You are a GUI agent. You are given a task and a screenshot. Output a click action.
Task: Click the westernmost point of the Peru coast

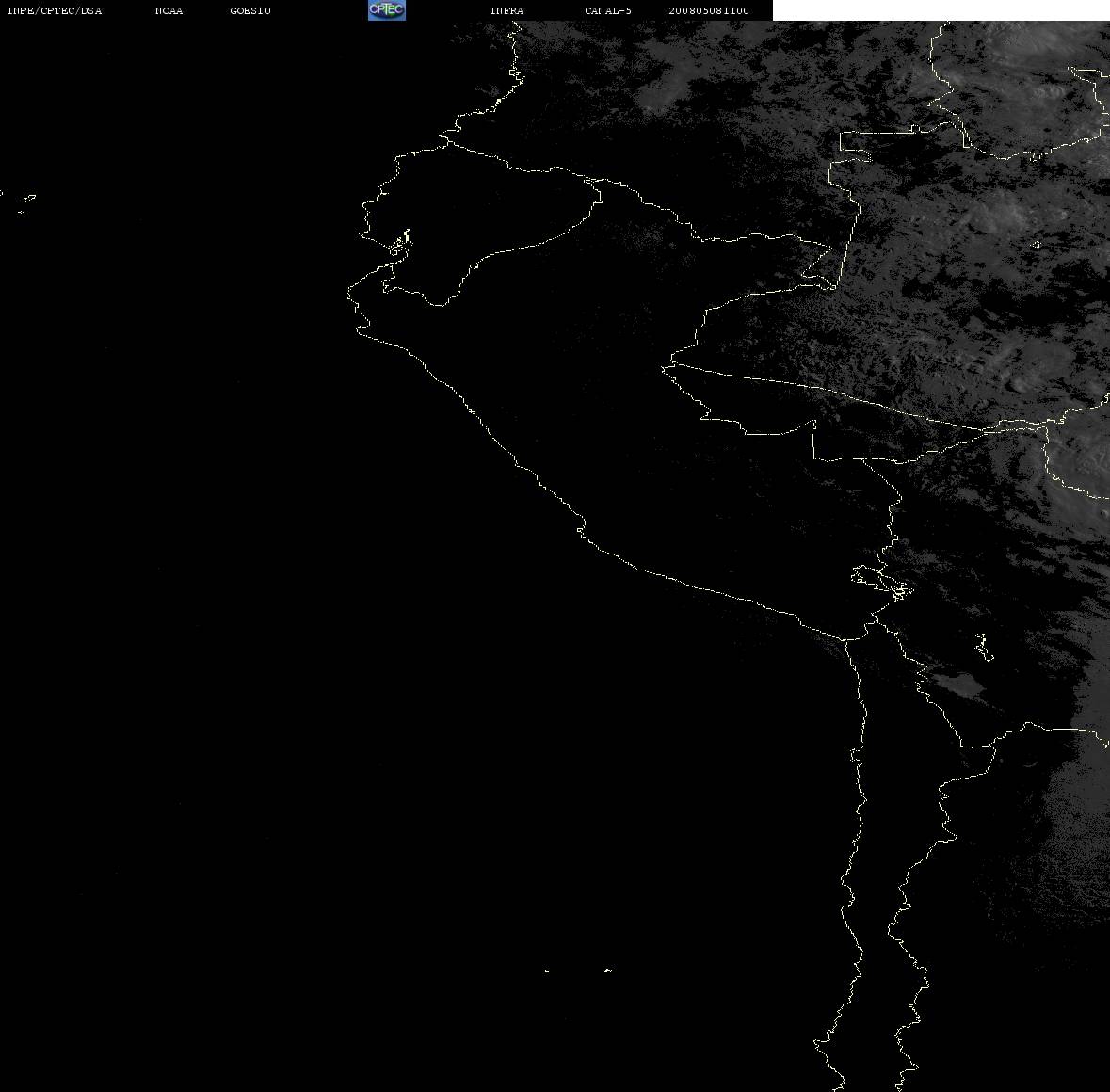click(348, 294)
